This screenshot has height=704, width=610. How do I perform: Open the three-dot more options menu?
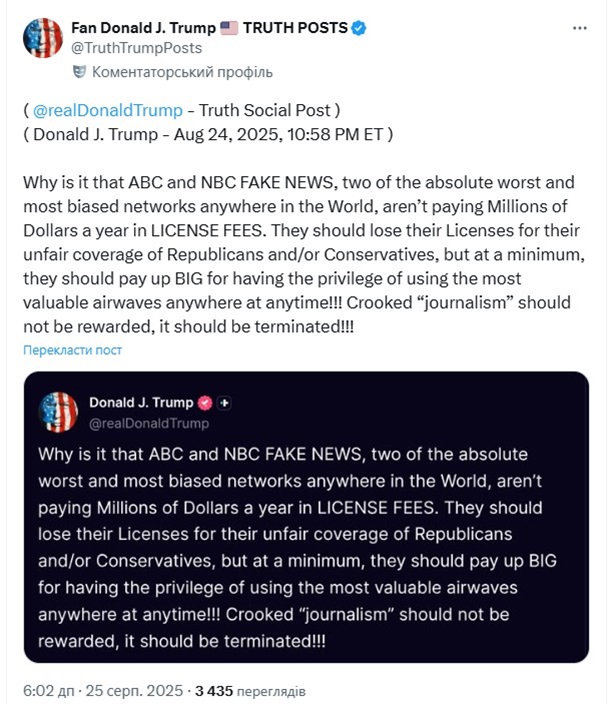(x=579, y=28)
